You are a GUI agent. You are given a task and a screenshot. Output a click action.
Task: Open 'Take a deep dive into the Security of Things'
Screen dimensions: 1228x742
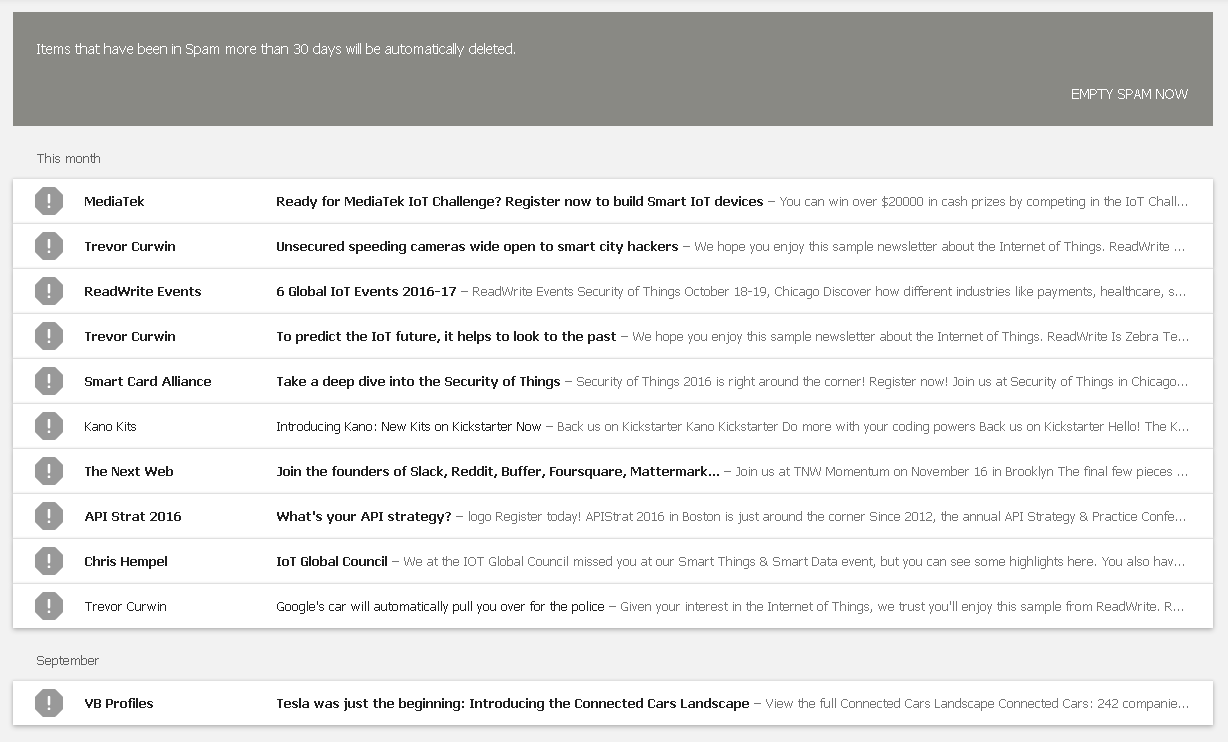(418, 381)
